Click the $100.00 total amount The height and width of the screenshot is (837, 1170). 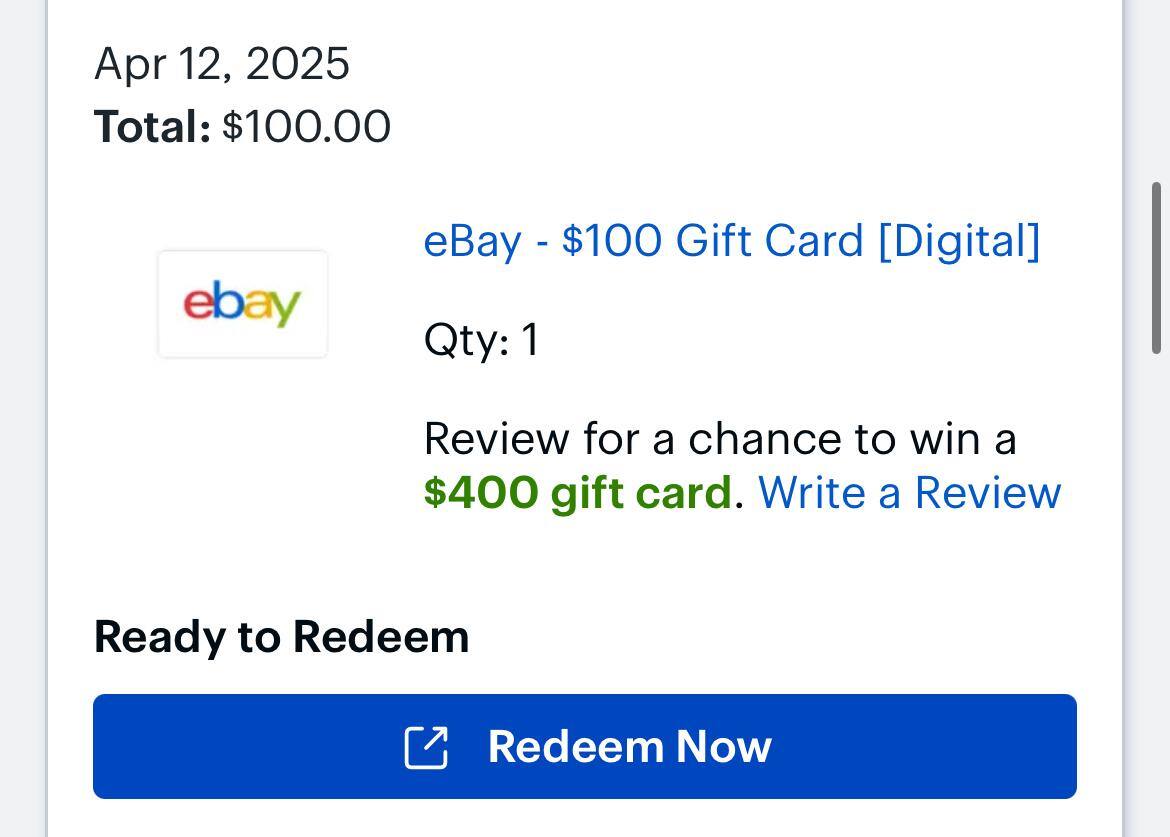[306, 128]
